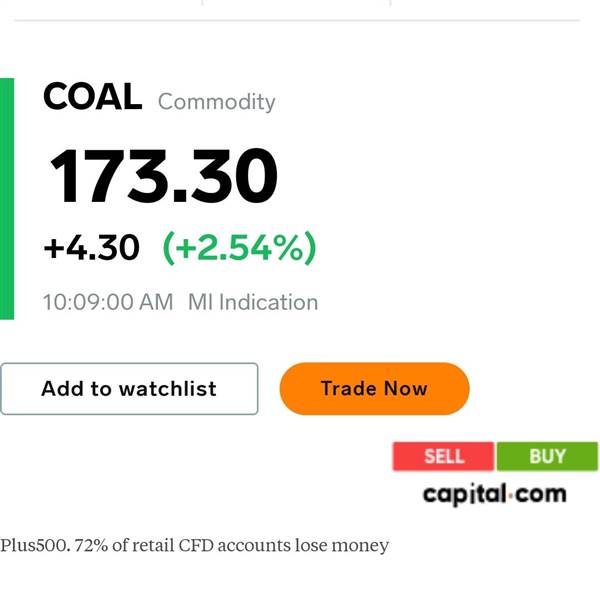Image resolution: width=600 pixels, height=600 pixels.
Task: Click the Plus500 CFD risk disclaimer text
Action: [194, 545]
